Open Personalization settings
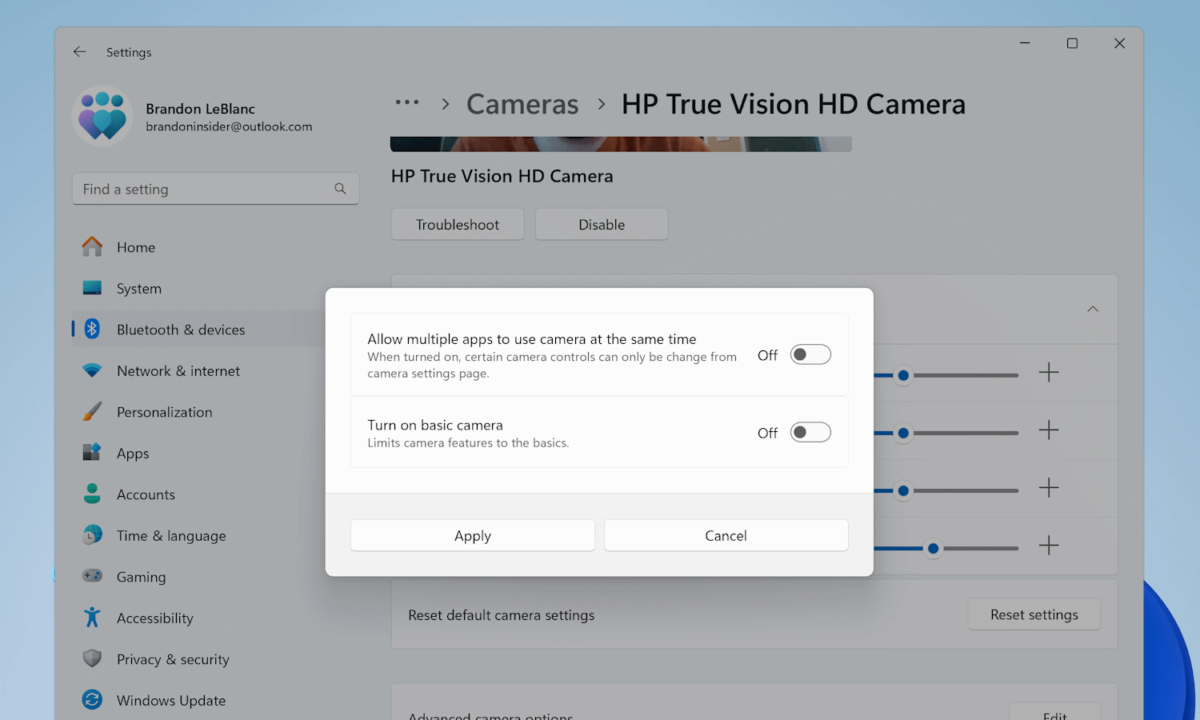 (163, 411)
